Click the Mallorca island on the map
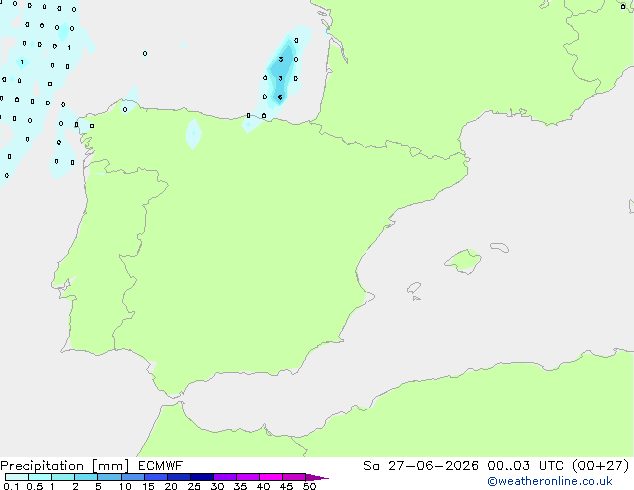The height and width of the screenshot is (490, 634). (464, 261)
